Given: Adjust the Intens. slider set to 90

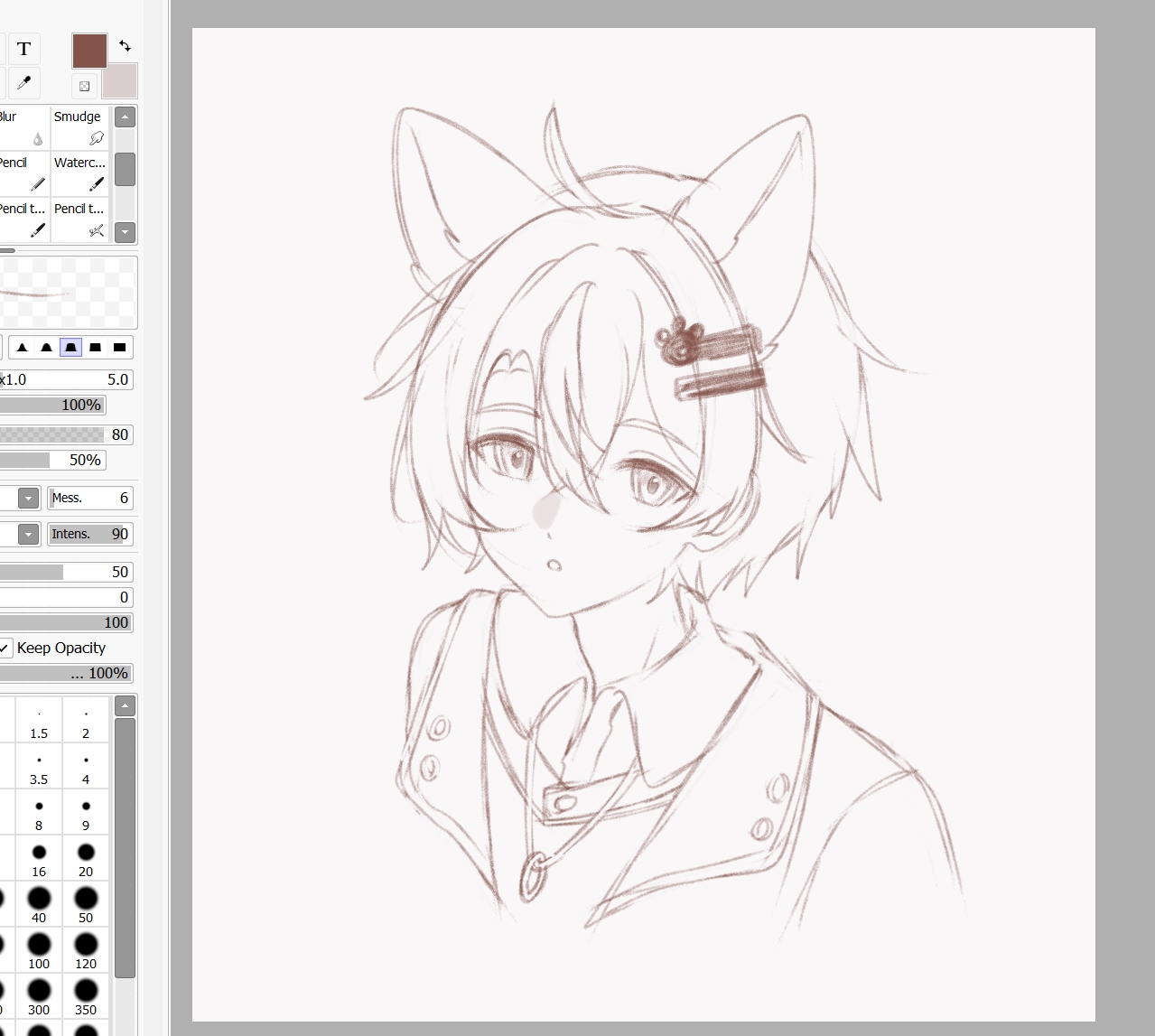Looking at the screenshot, I should click(90, 535).
